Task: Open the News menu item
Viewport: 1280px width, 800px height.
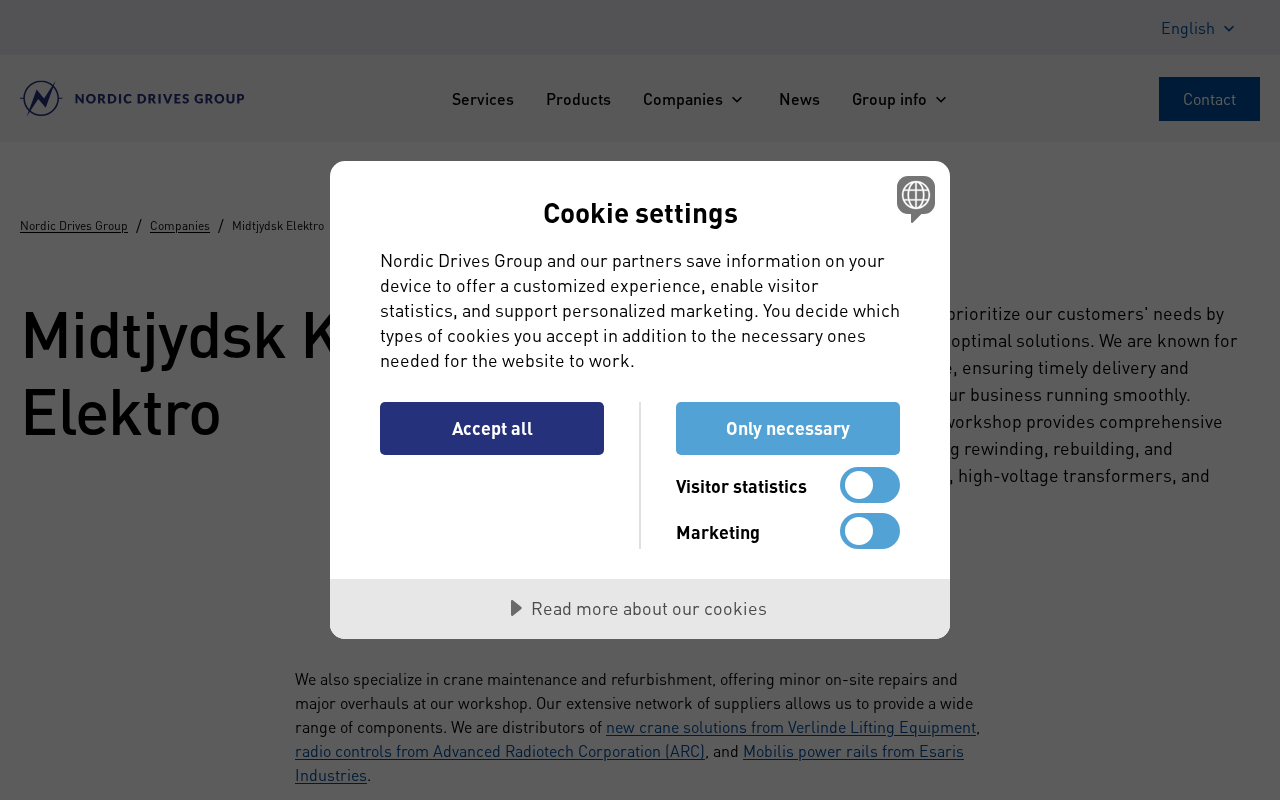Action: click(x=799, y=99)
